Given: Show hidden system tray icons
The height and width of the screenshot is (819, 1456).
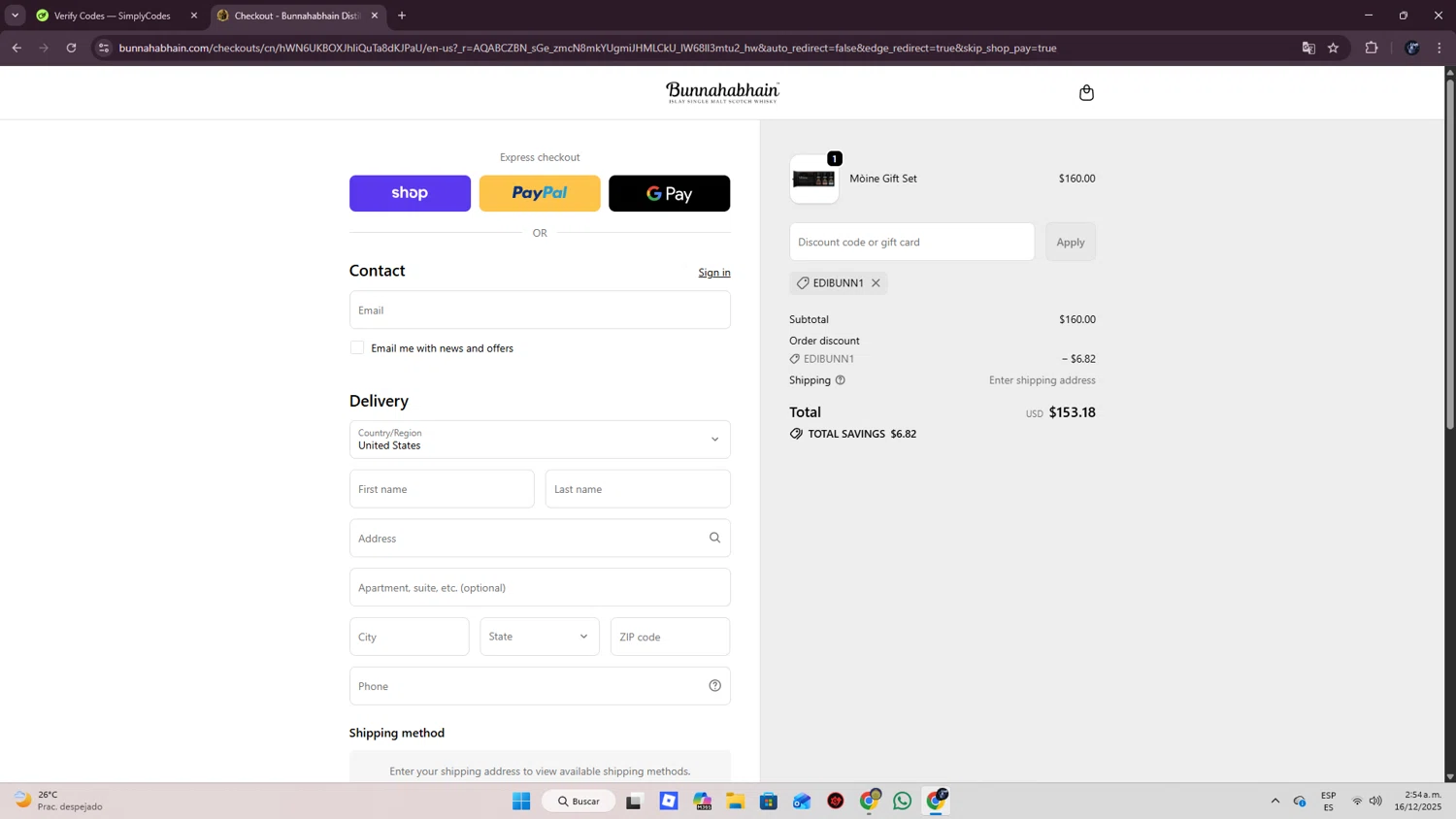Looking at the screenshot, I should click(x=1274, y=802).
